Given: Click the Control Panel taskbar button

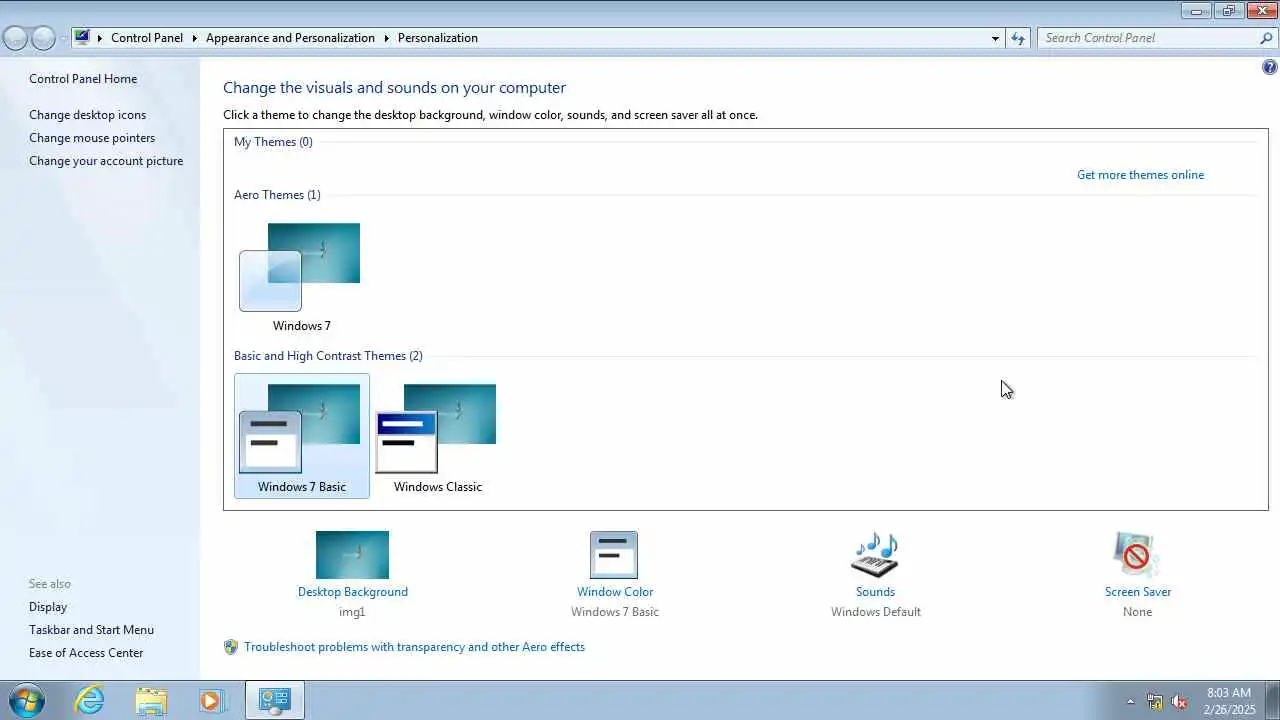Looking at the screenshot, I should [274, 700].
